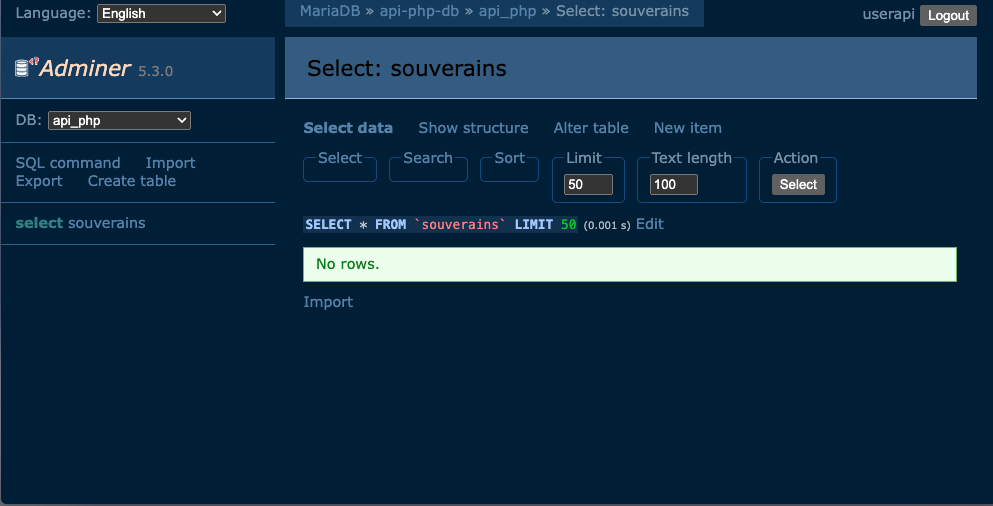The height and width of the screenshot is (506, 993).
Task: Open the souverains table in sidebar
Action: point(106,223)
